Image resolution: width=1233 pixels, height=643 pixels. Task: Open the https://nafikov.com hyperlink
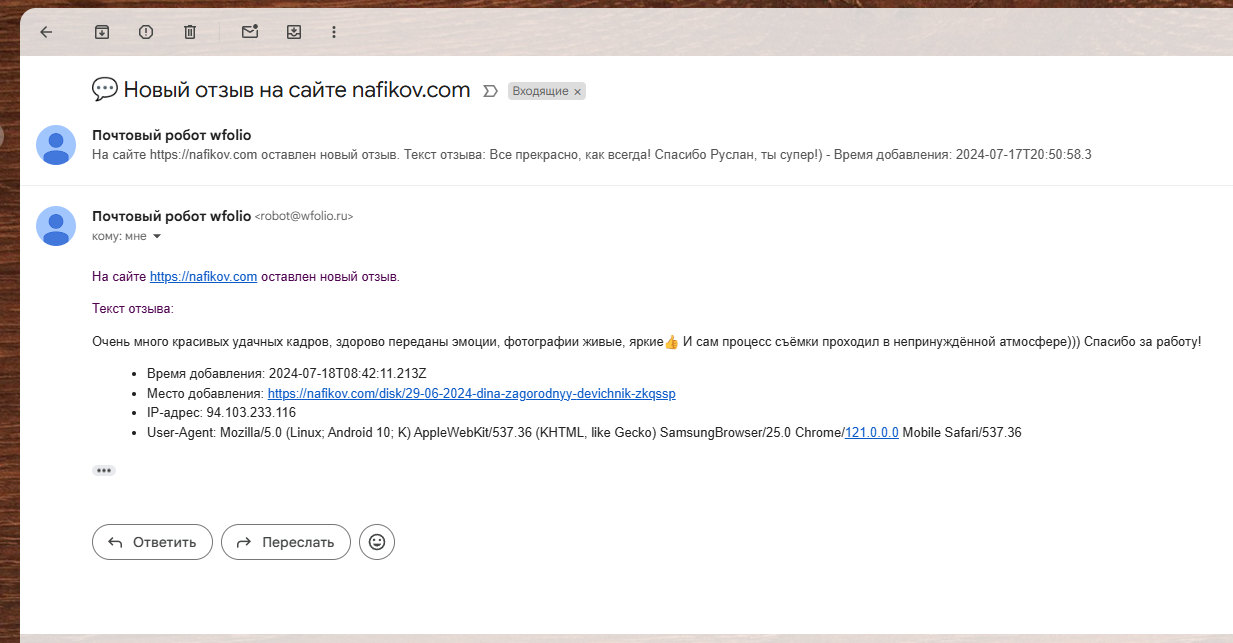203,276
